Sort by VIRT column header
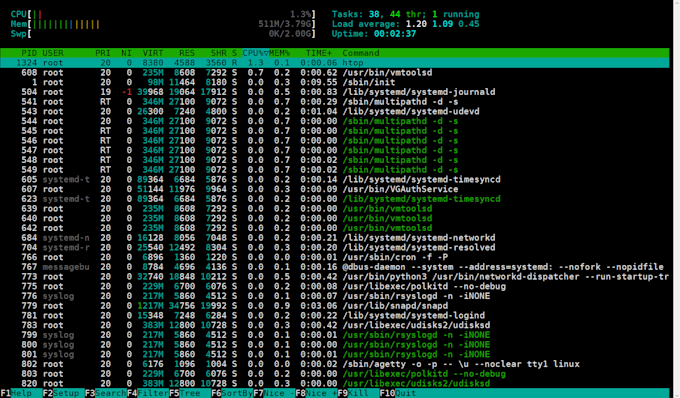 [x=153, y=53]
